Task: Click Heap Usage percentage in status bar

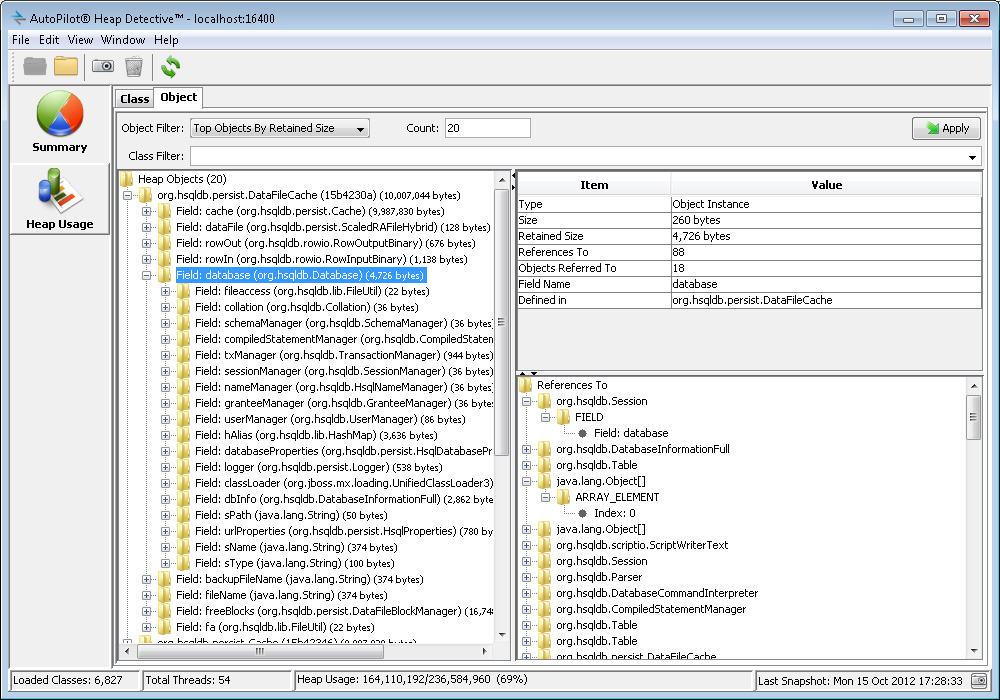Action: click(x=511, y=680)
